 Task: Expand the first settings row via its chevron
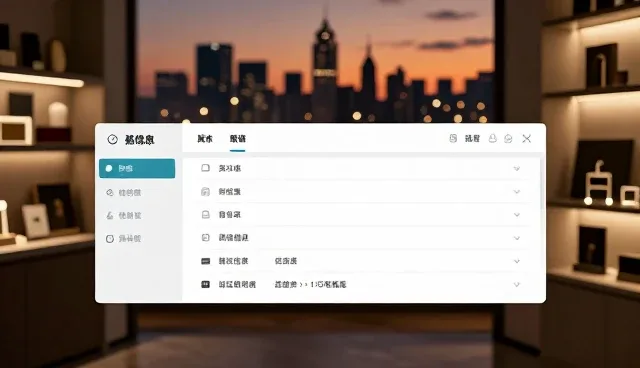[517, 168]
